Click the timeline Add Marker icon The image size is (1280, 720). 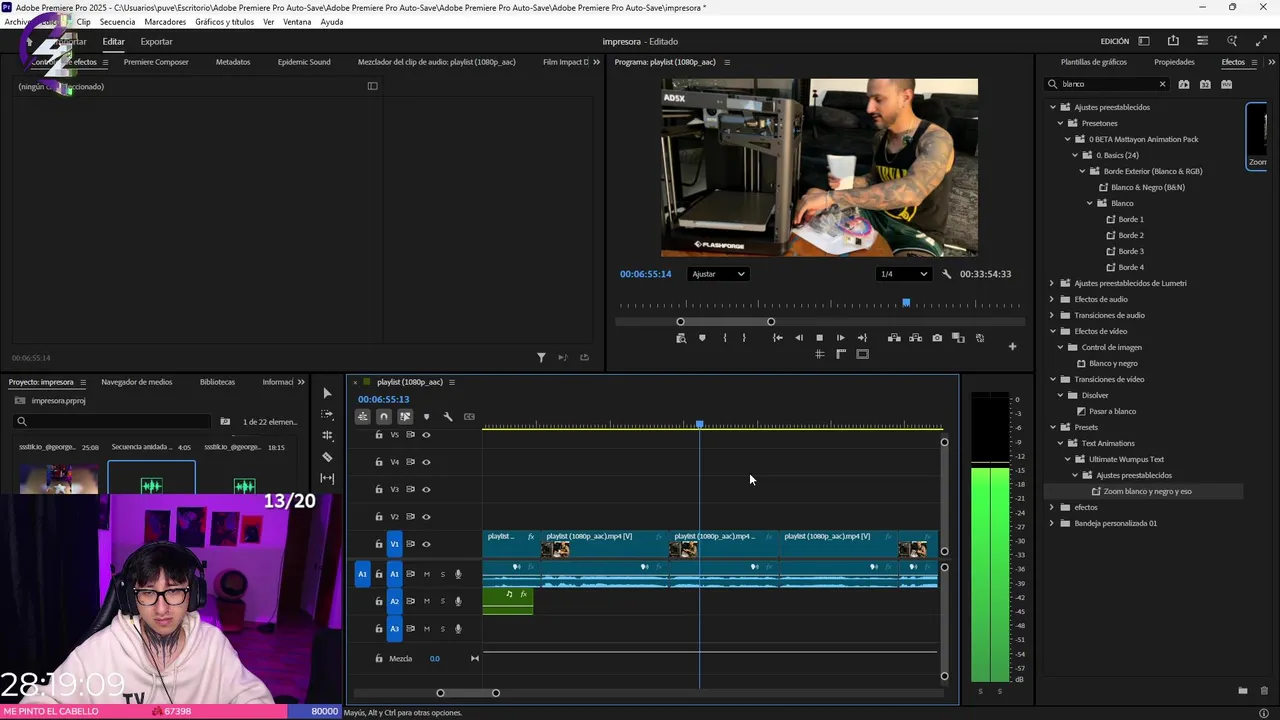click(x=426, y=417)
